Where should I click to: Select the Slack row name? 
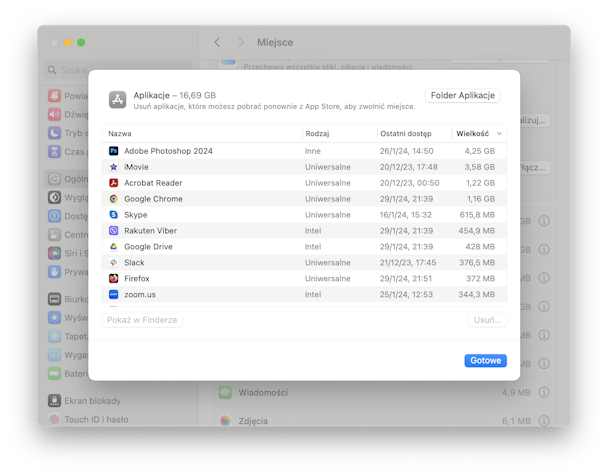pyautogui.click(x=134, y=263)
